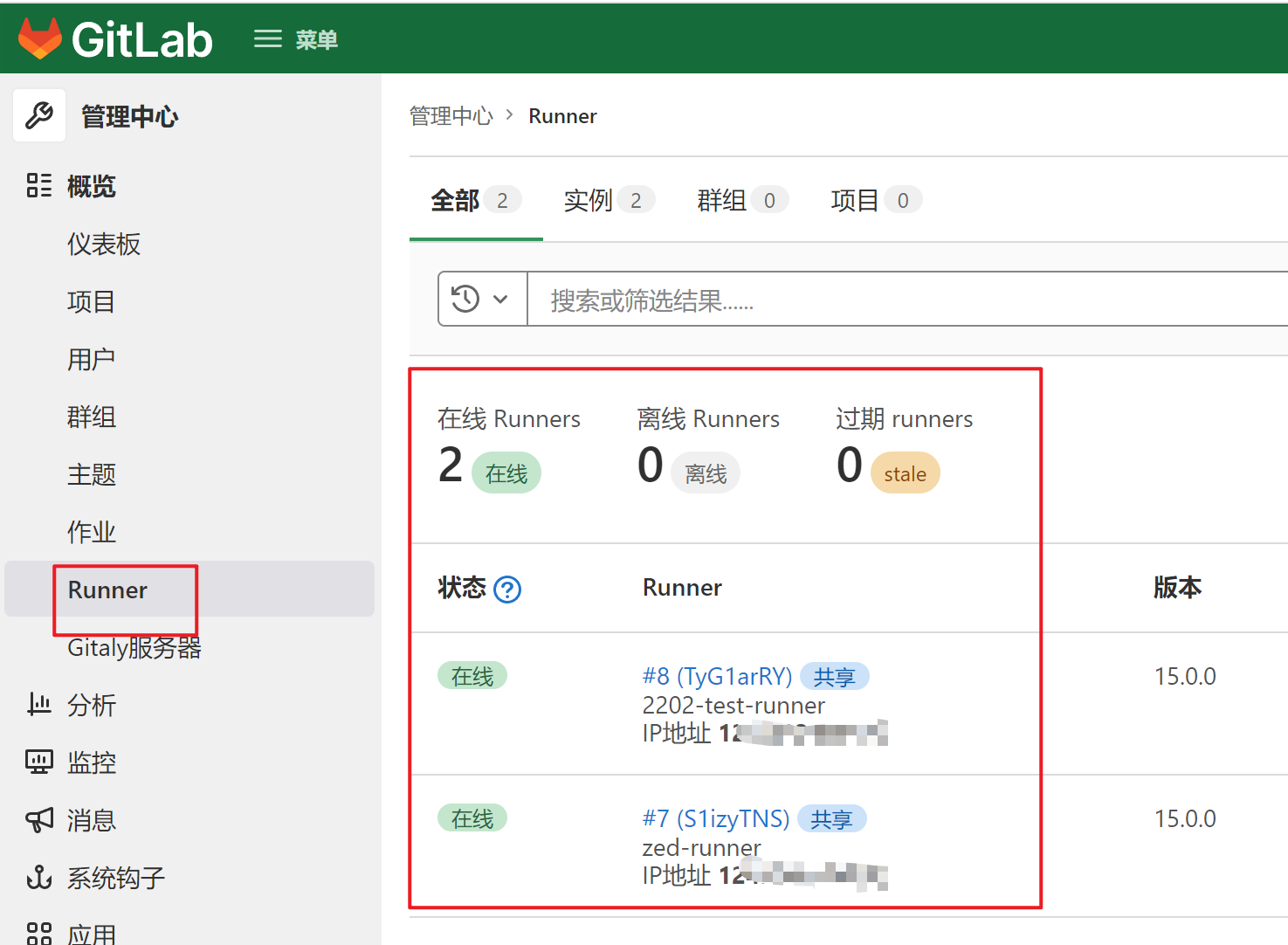Screen dimensions: 1288x945
Task: Click 共享 badge of runner #8
Action: 834,677
